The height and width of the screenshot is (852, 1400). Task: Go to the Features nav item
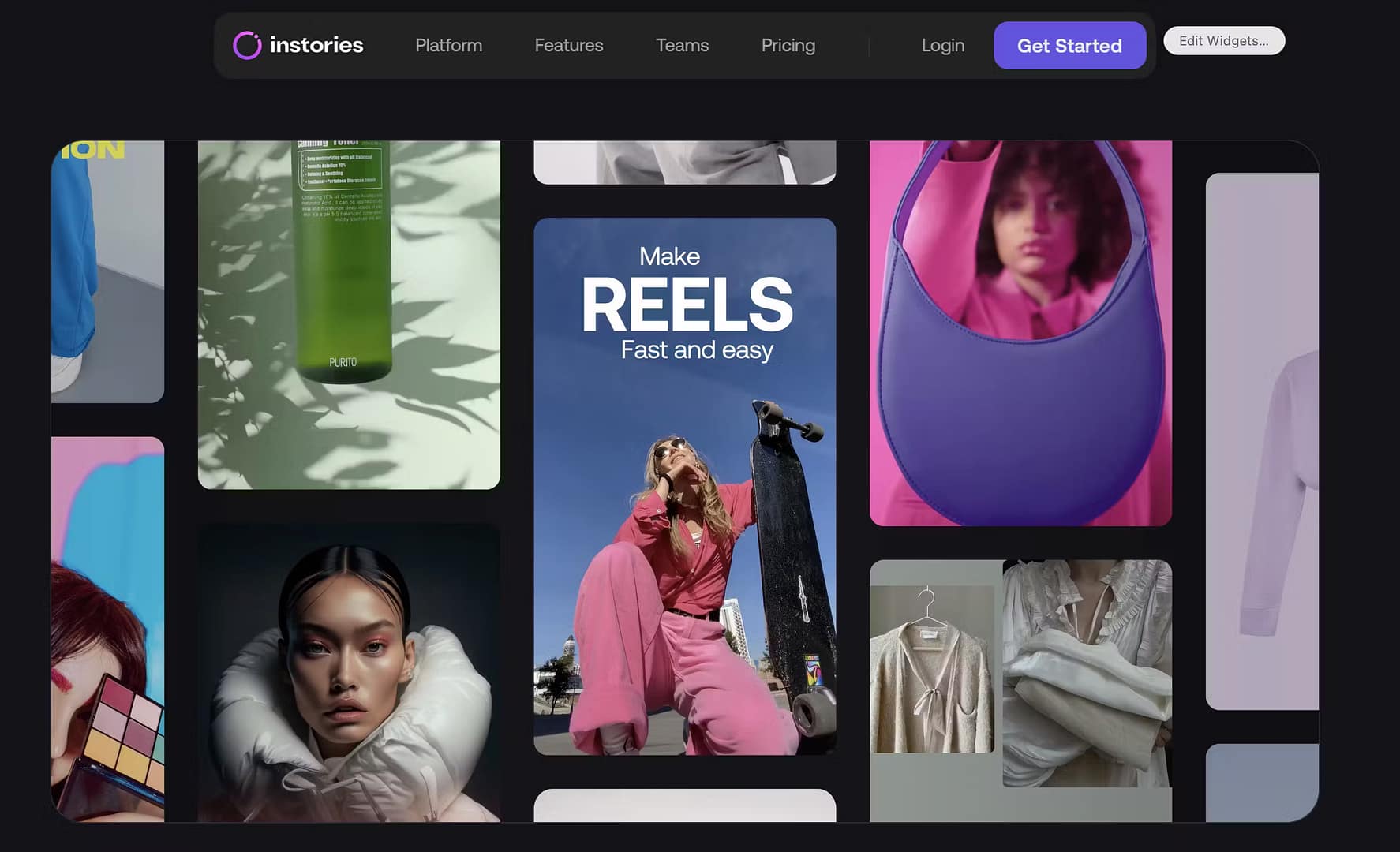pyautogui.click(x=568, y=46)
